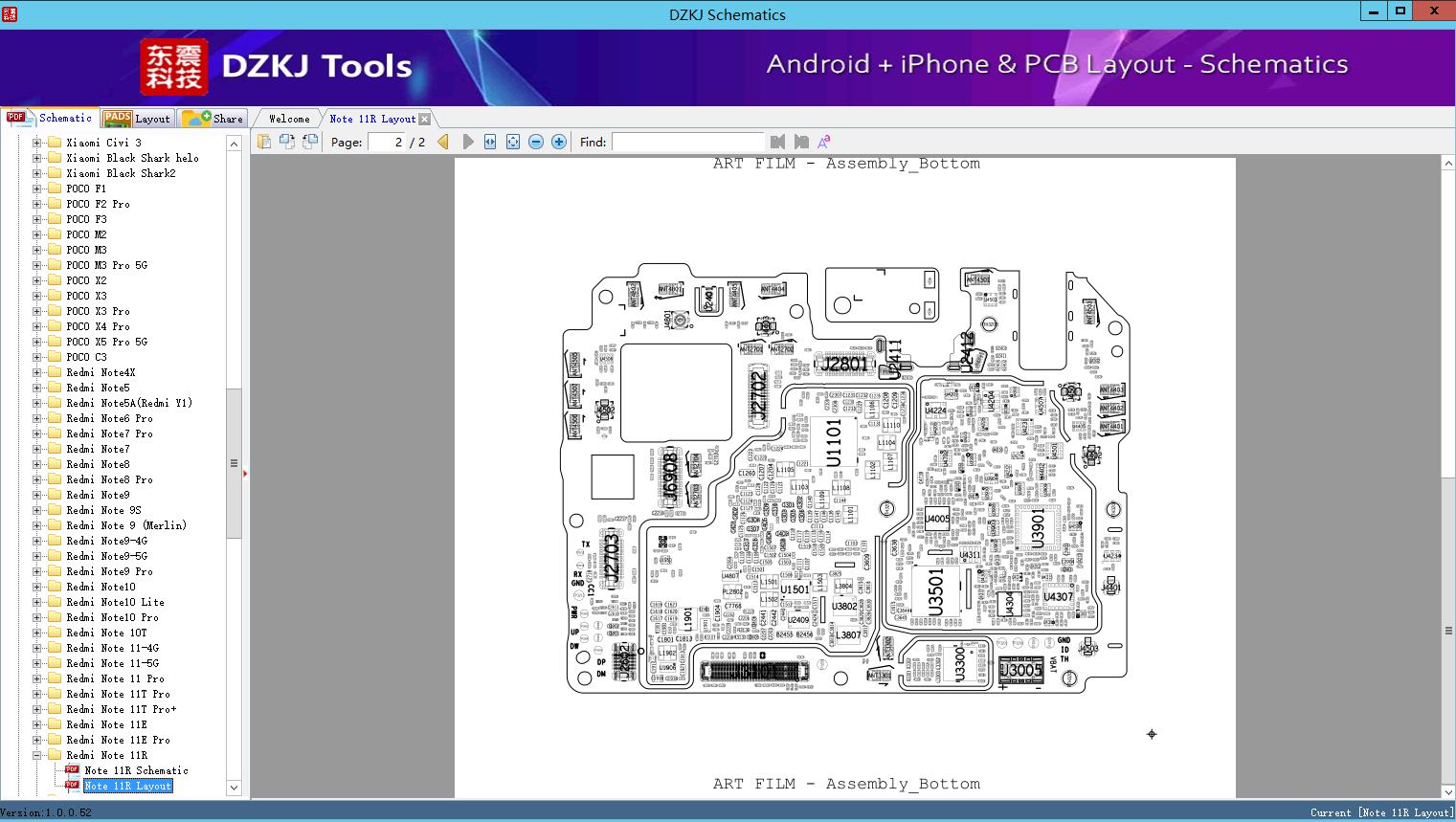Open the Welcome tab
The width and height of the screenshot is (1456, 822).
289,119
